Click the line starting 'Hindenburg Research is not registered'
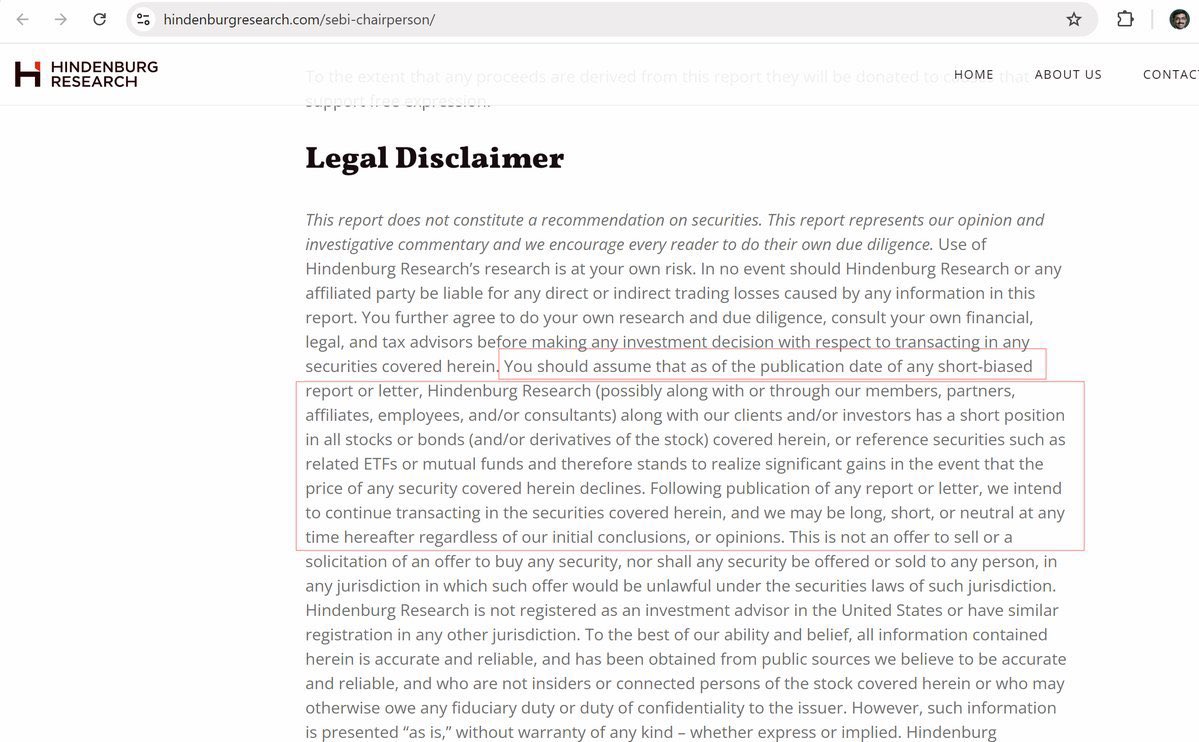 point(681,610)
